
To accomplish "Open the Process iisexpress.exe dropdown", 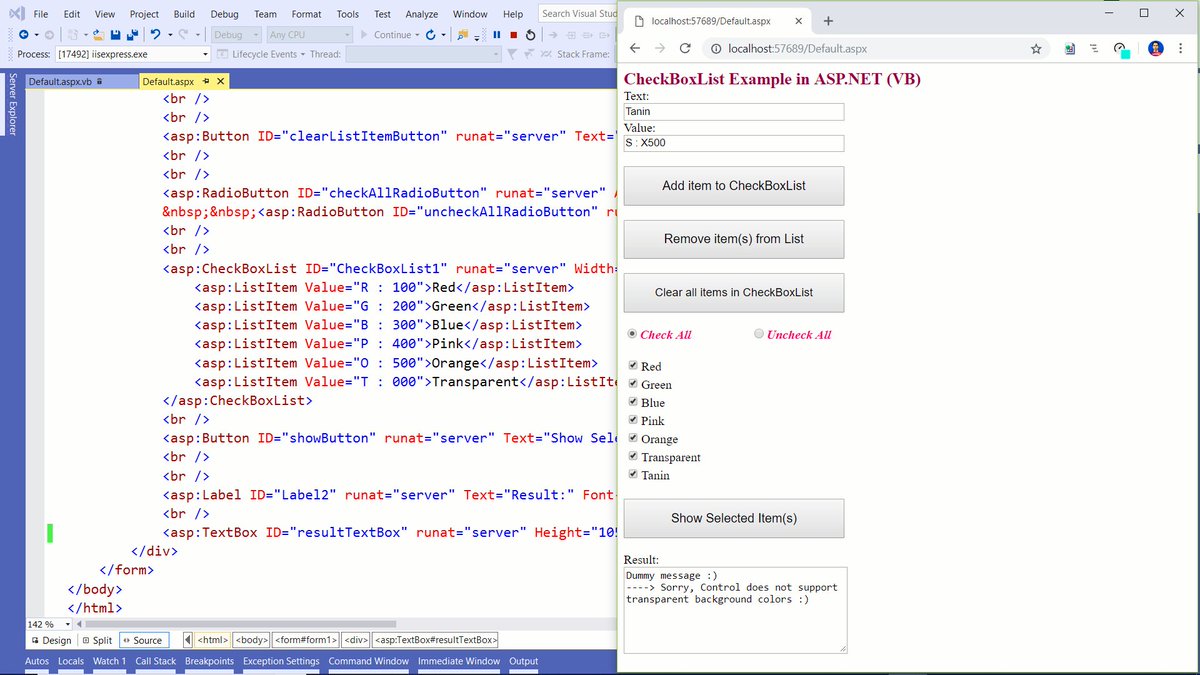I will [x=206, y=54].
